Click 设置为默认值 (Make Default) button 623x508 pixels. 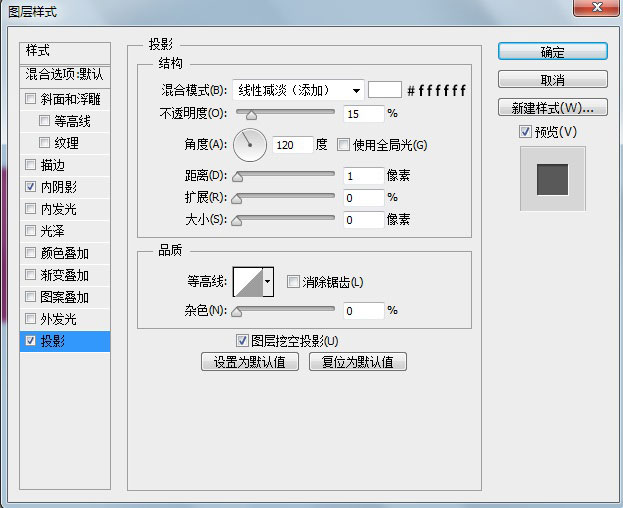(250, 362)
